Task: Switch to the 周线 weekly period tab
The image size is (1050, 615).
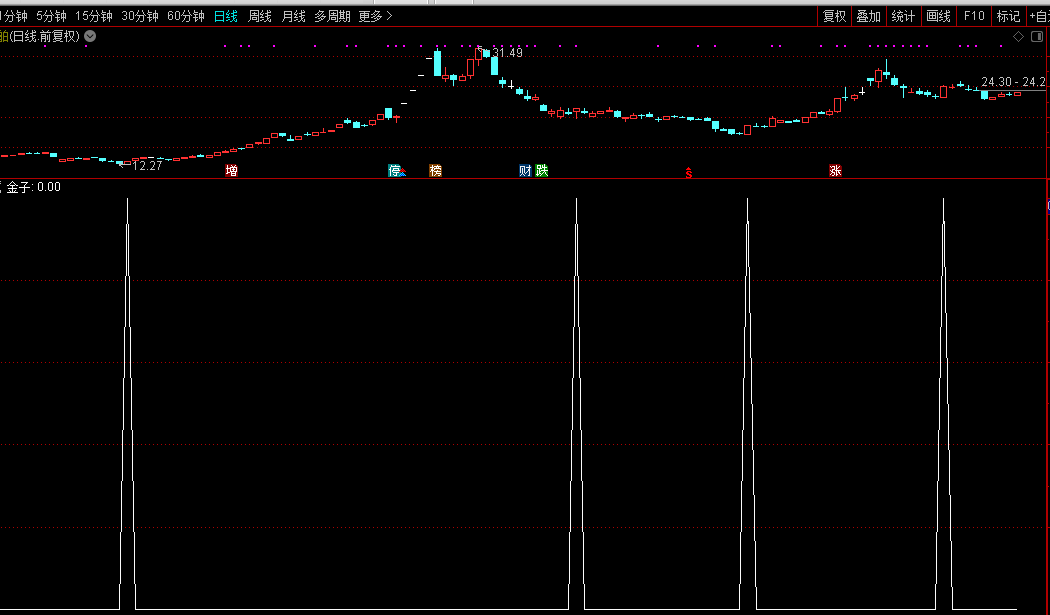Action: click(260, 16)
